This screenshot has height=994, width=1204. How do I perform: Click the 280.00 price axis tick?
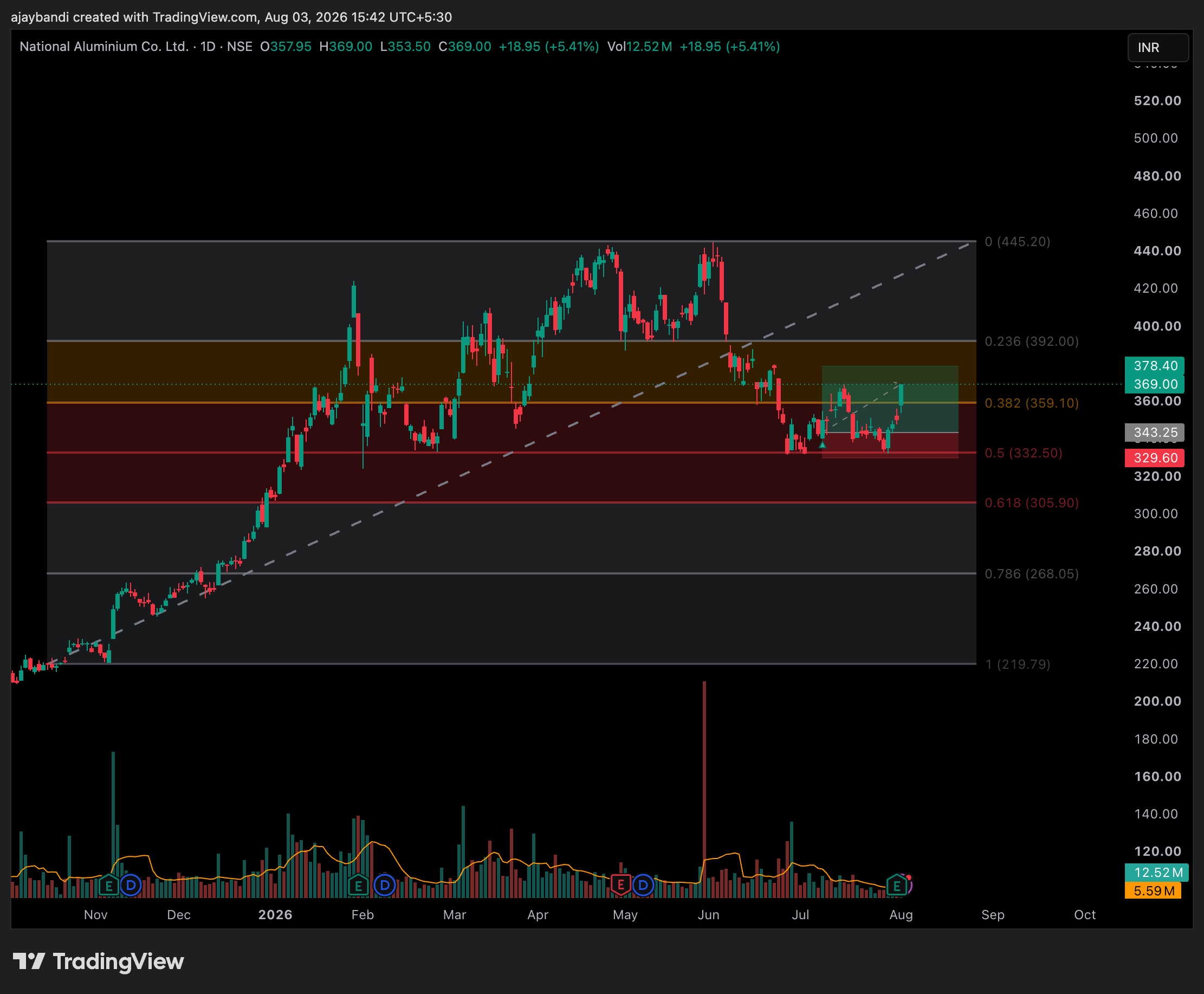pyautogui.click(x=1157, y=551)
